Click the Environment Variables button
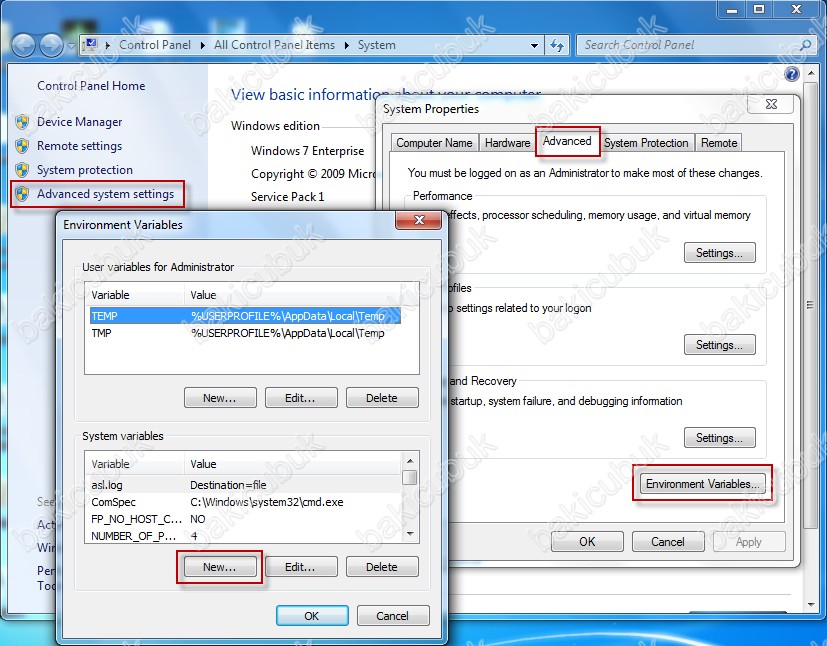The height and width of the screenshot is (646, 827). coord(703,483)
